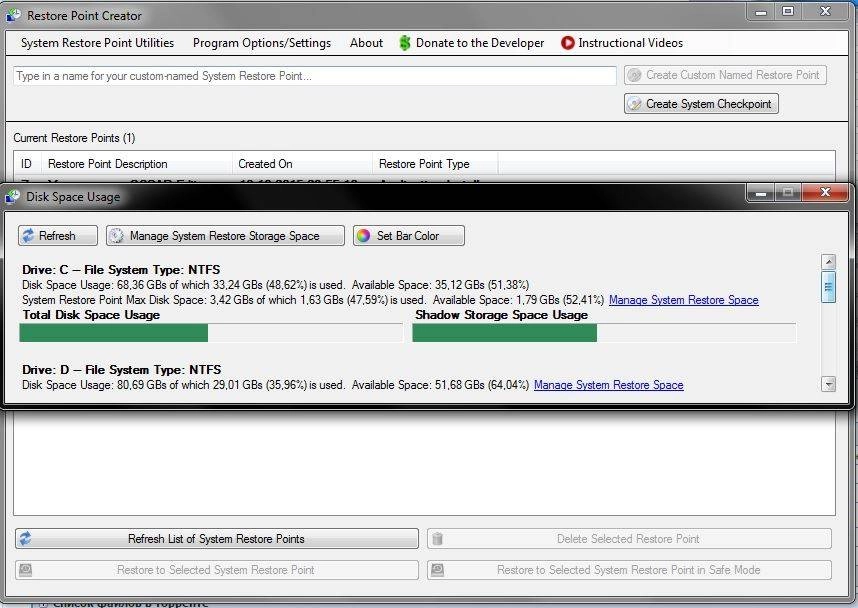Screen dimensions: 858x608
Task: Open Program Options/Settings menu
Action: pyautogui.click(x=262, y=43)
